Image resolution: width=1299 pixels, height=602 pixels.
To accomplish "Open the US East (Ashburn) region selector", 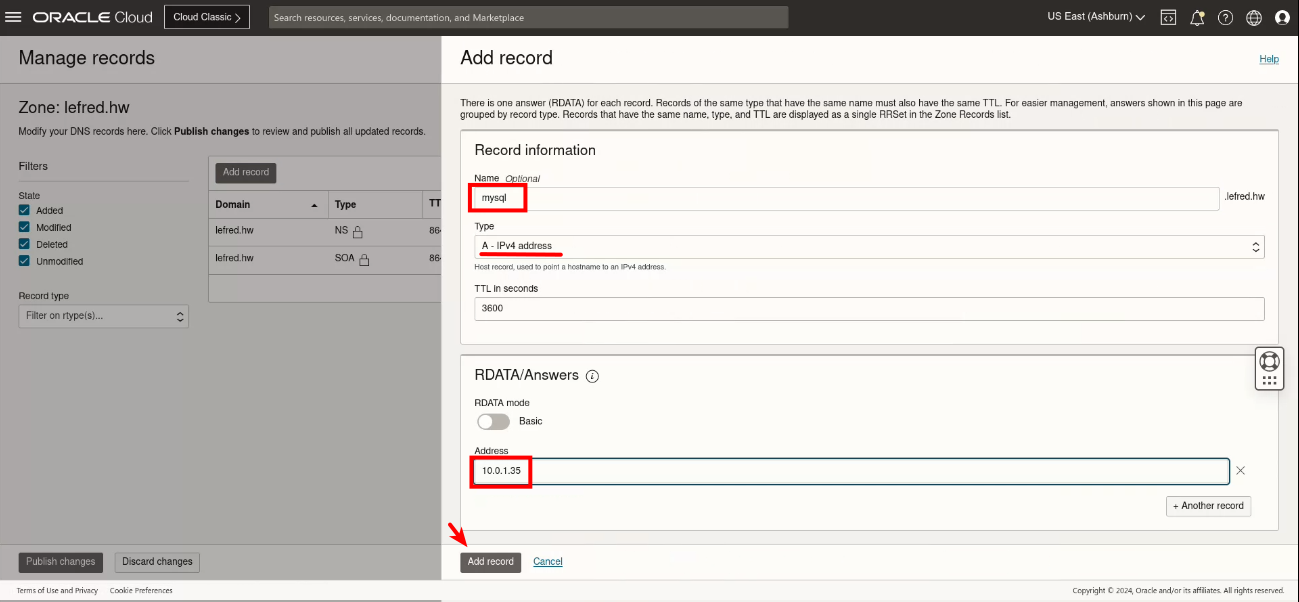I will 1096,17.
